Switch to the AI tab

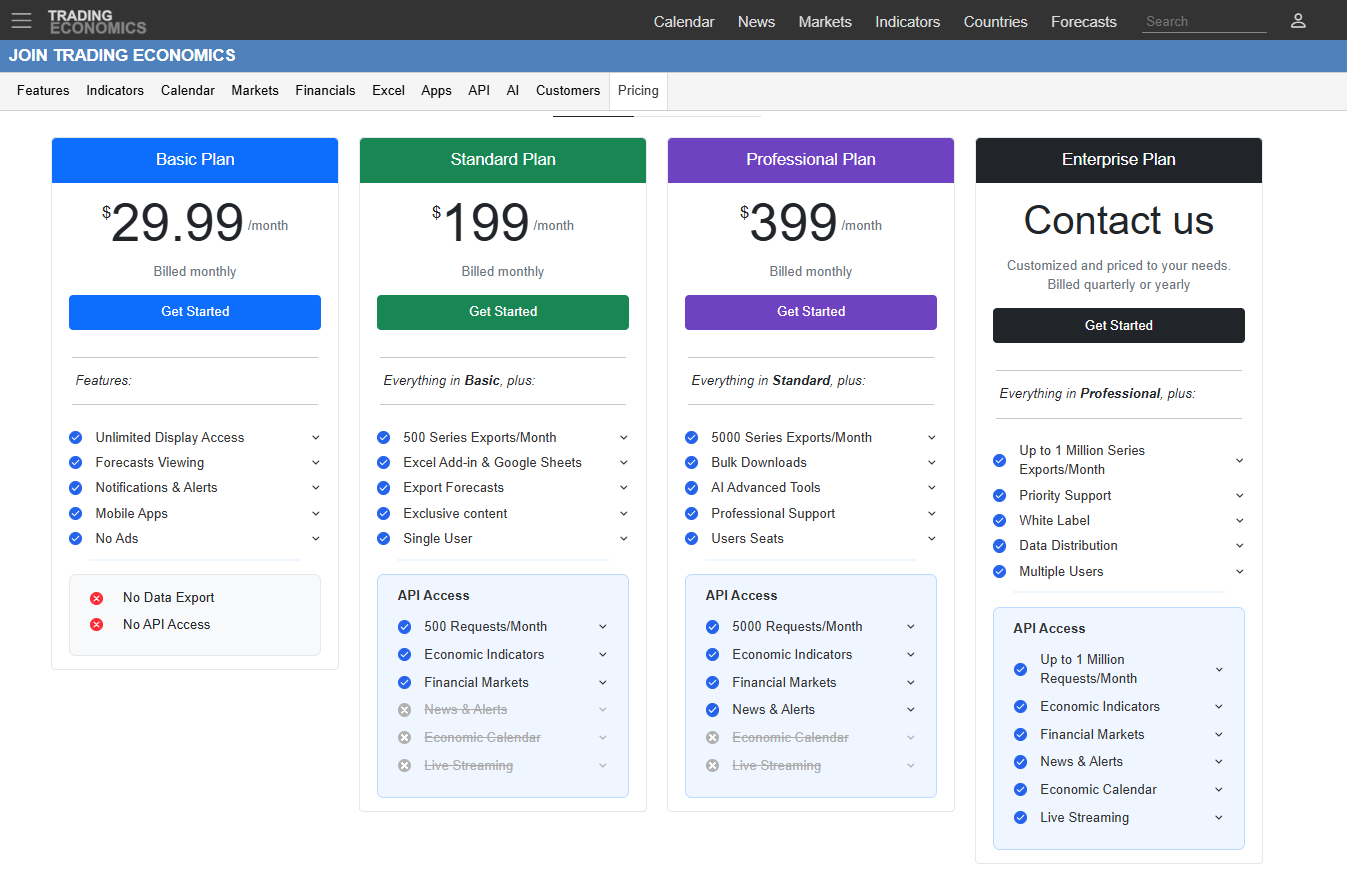click(513, 91)
